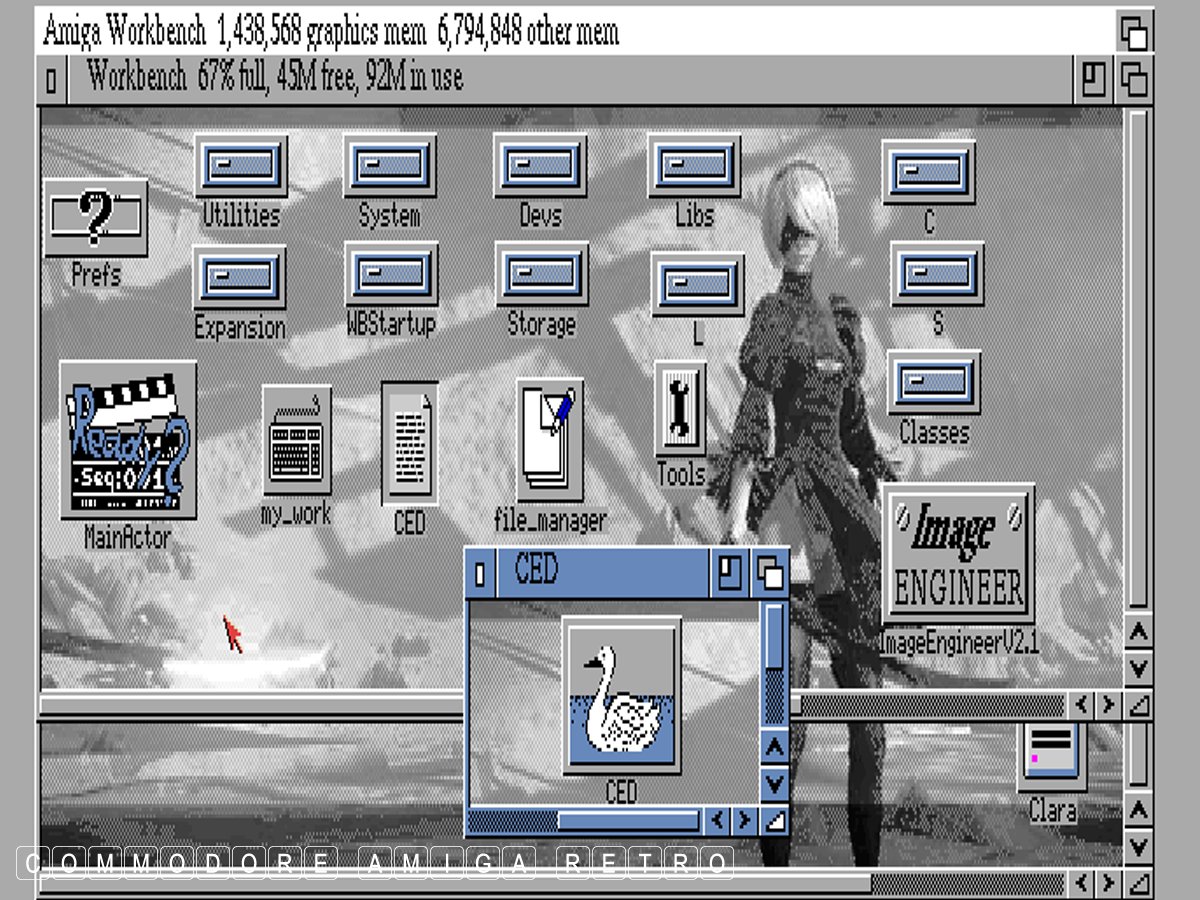
Task: Click the CED window vertical scrollbar
Action: (x=775, y=663)
